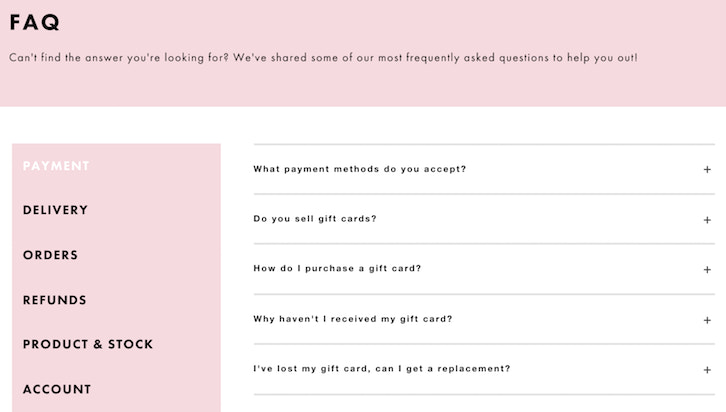Open 'How do I purchase a gift card?' question
This screenshot has width=726, height=412.
(x=337, y=269)
